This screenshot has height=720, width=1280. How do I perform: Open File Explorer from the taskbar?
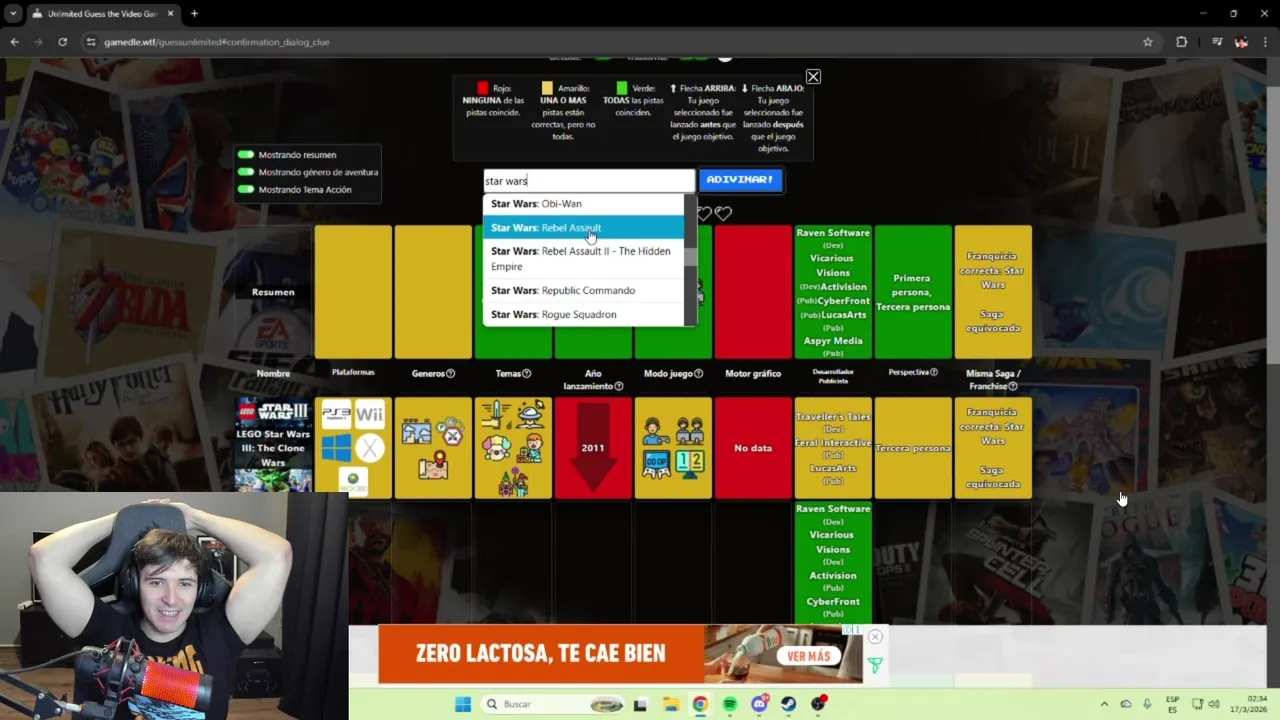coord(670,704)
